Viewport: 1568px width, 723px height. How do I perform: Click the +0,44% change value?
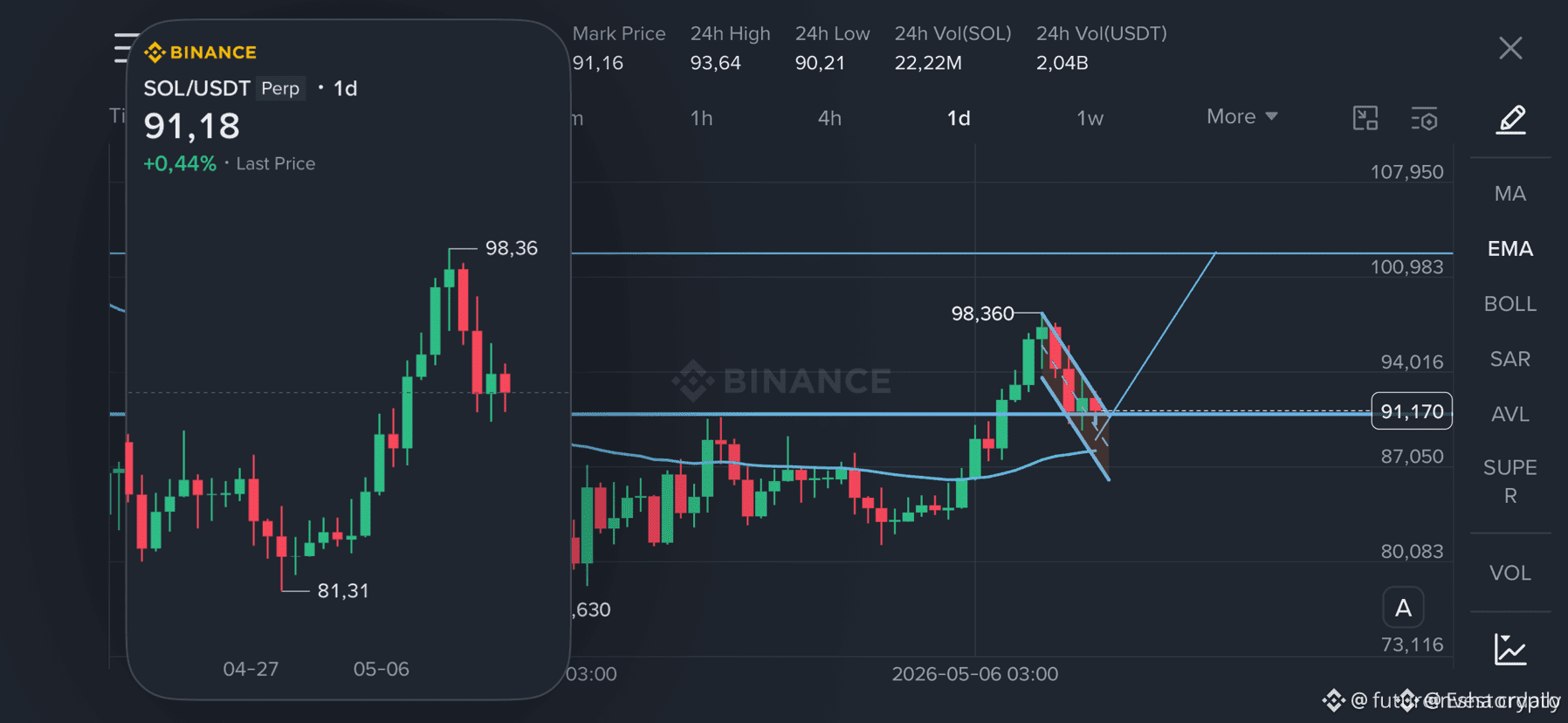click(x=180, y=163)
